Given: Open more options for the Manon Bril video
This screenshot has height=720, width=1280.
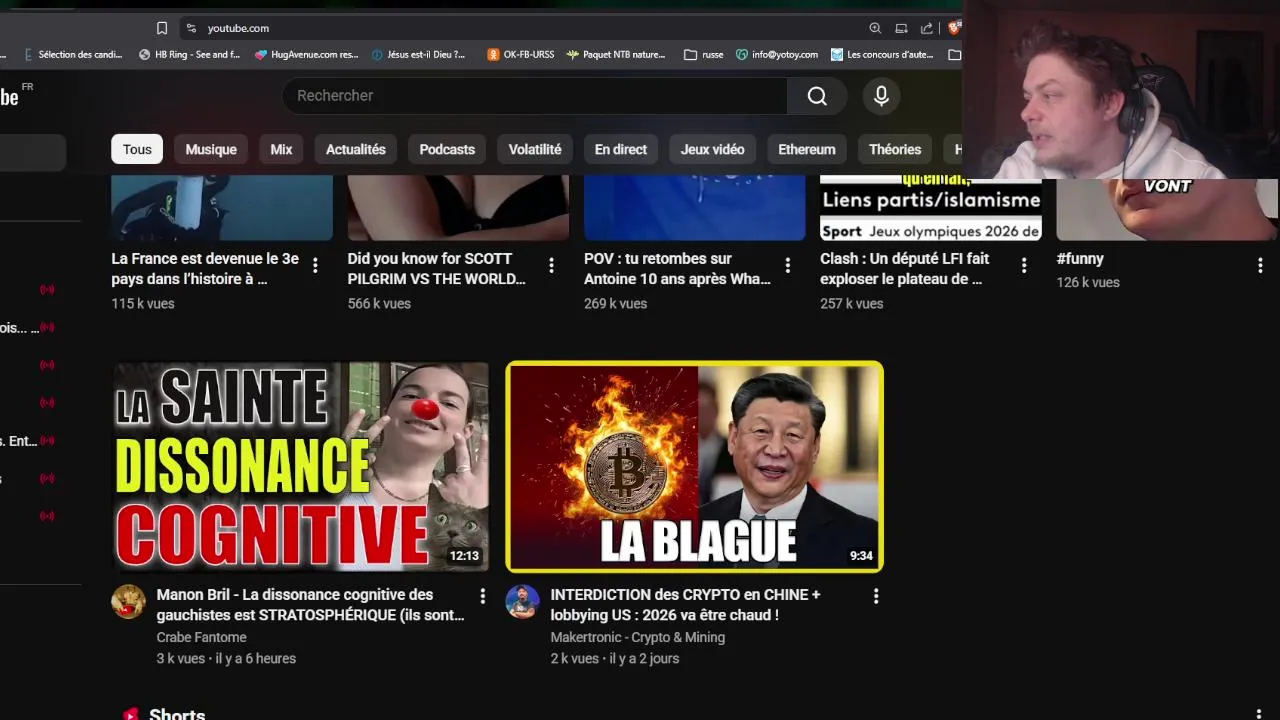Looking at the screenshot, I should pyautogui.click(x=482, y=596).
